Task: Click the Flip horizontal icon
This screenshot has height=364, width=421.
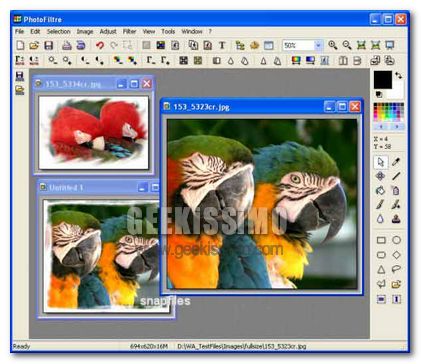Action: coord(343,60)
